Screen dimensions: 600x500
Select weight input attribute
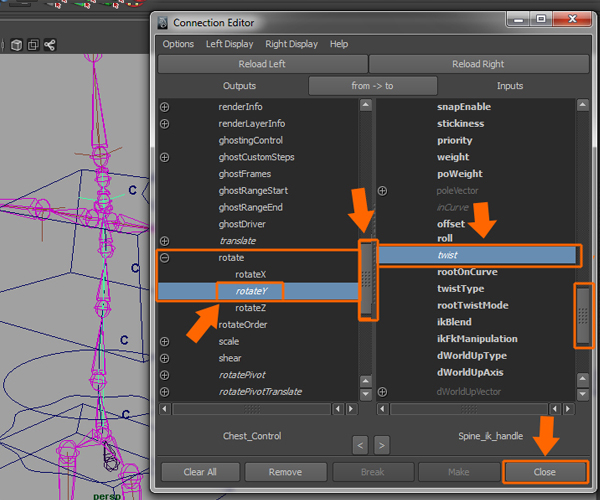click(x=453, y=157)
